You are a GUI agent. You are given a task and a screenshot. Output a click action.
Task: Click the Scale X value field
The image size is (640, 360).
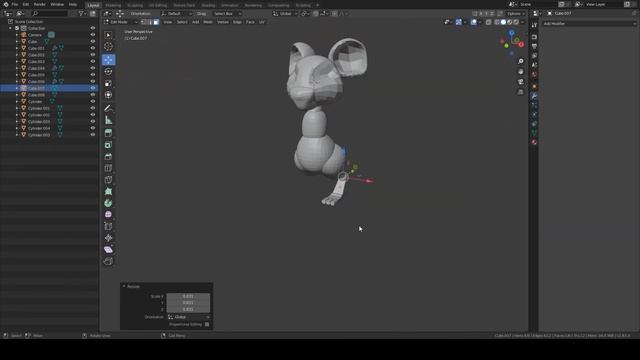click(x=188, y=296)
